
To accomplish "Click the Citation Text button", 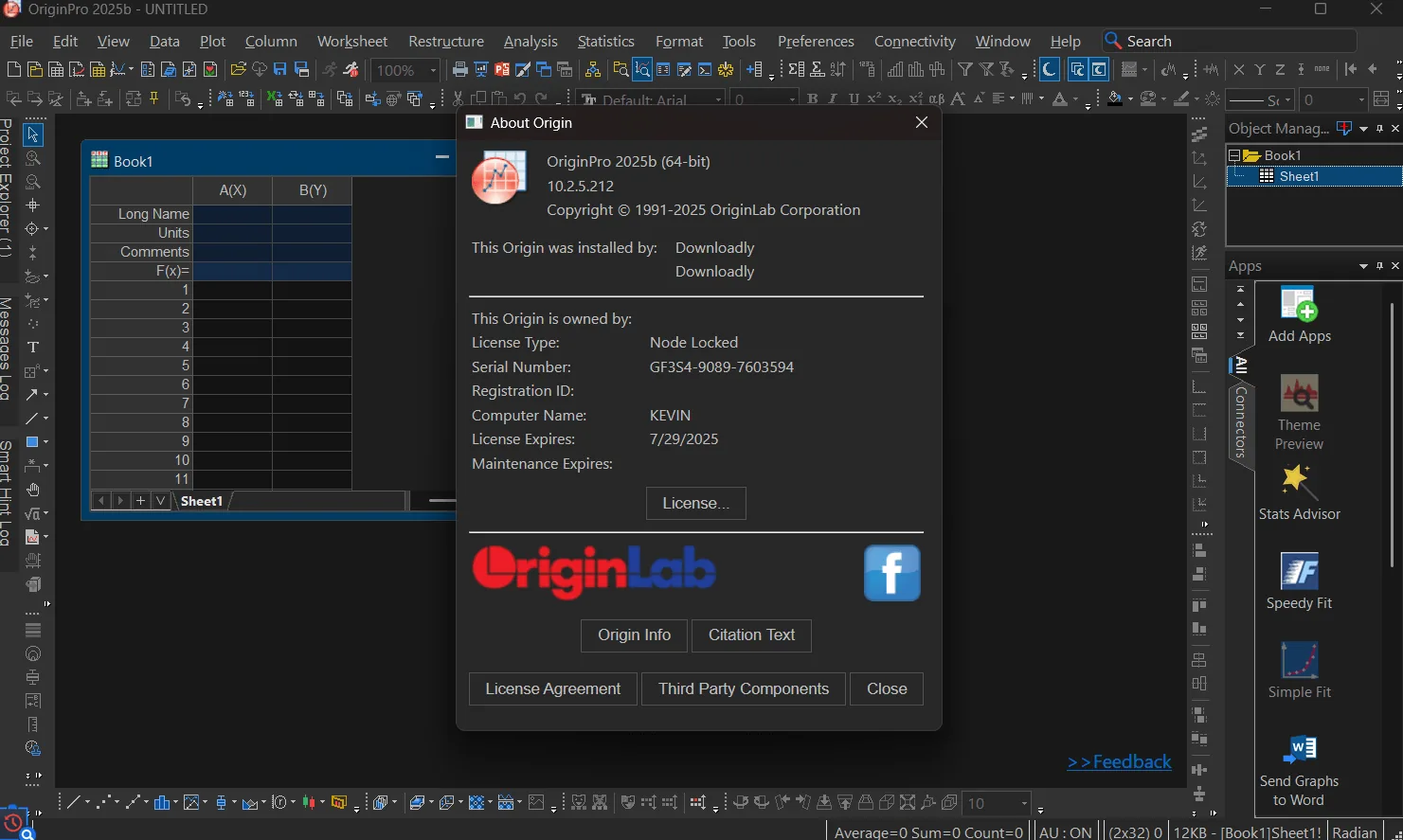I will click(x=752, y=635).
